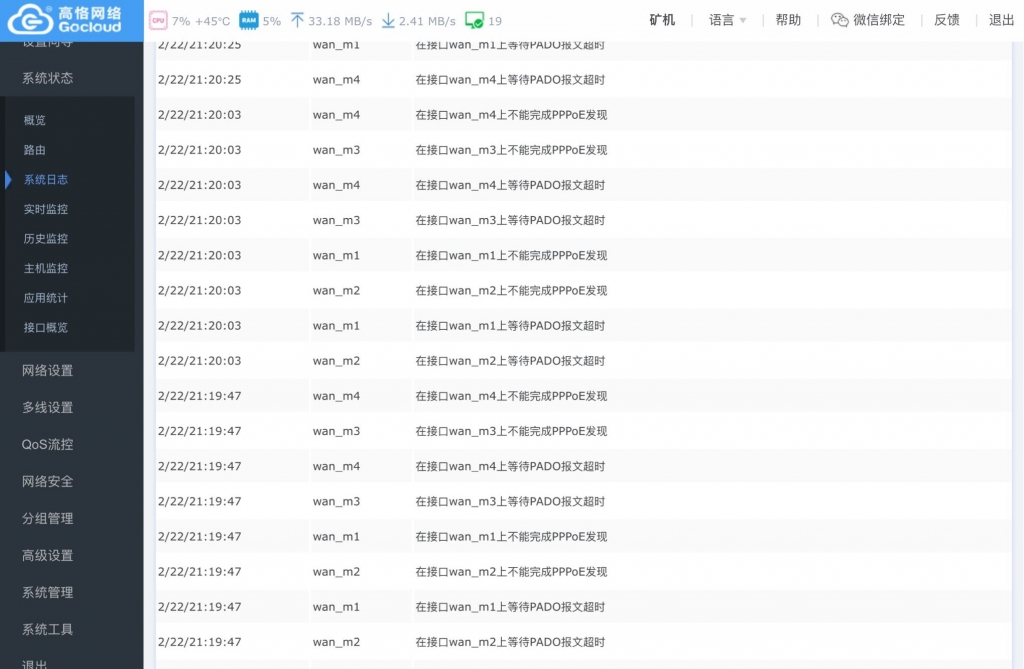Click 在接口wan_m3上等待PADO报文超时 at 21:19:47
This screenshot has height=669, width=1024.
tap(510, 502)
